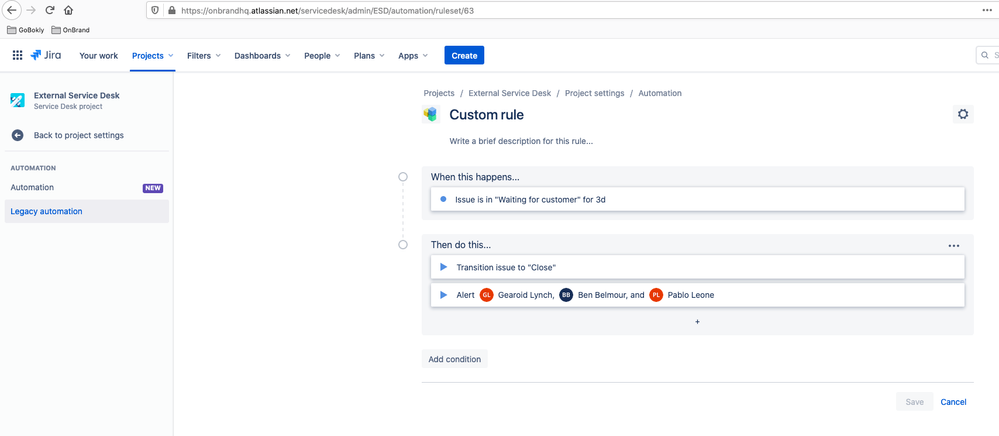Click Add condition button
The width and height of the screenshot is (999, 436).
455,359
